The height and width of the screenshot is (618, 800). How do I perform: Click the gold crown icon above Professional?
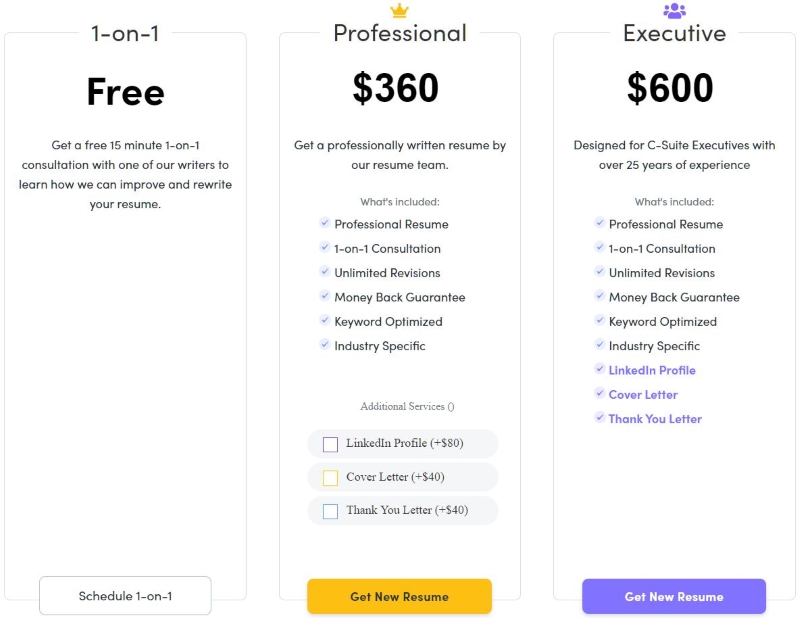click(x=399, y=10)
